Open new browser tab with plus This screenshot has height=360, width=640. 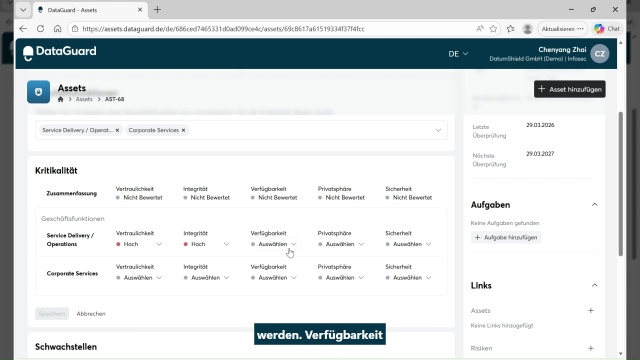157,10
